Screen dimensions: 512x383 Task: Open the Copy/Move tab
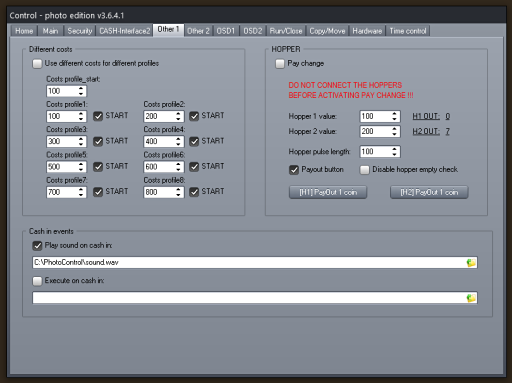[x=327, y=31]
